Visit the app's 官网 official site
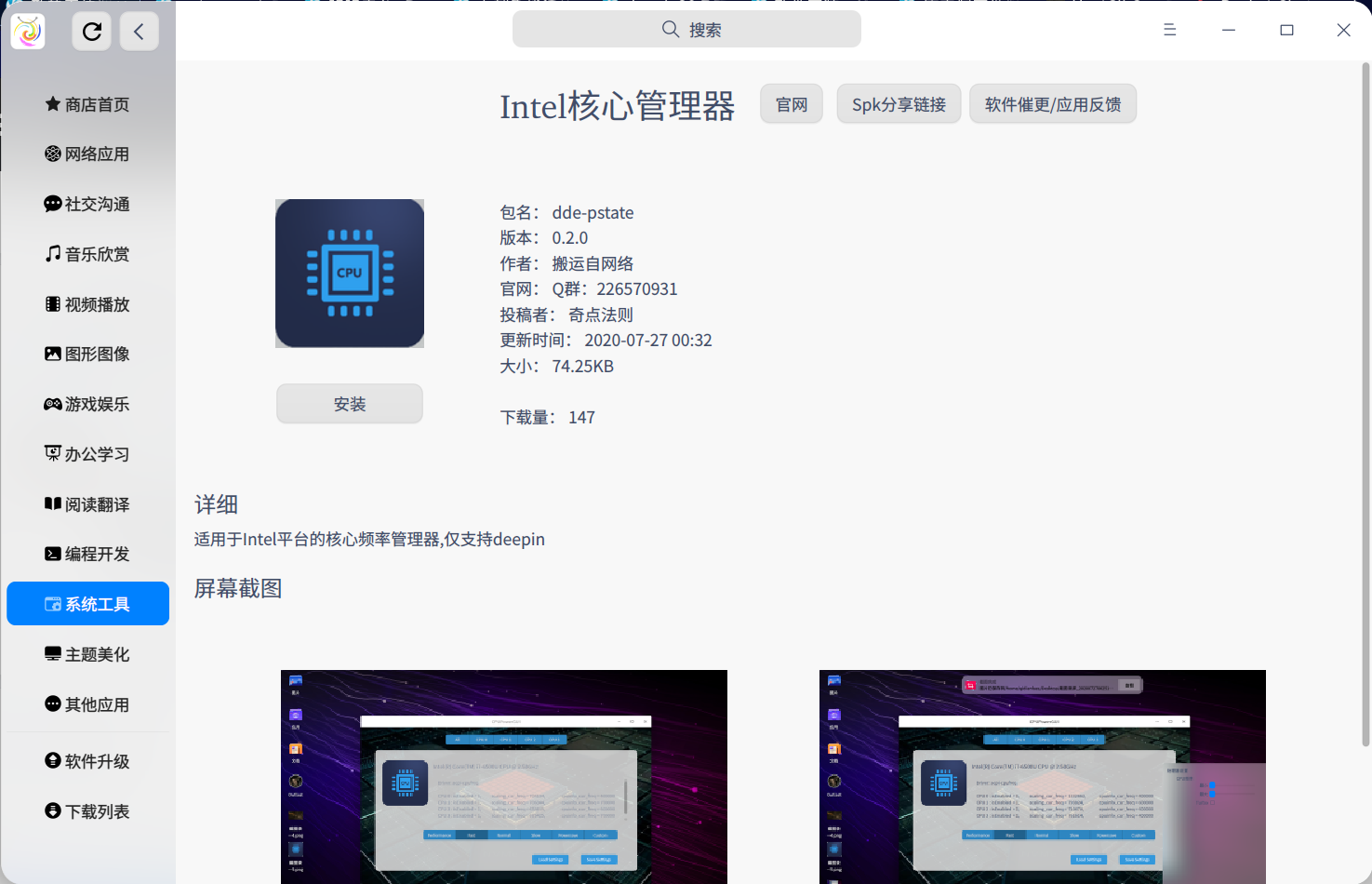This screenshot has height=884, width=1372. click(x=791, y=103)
